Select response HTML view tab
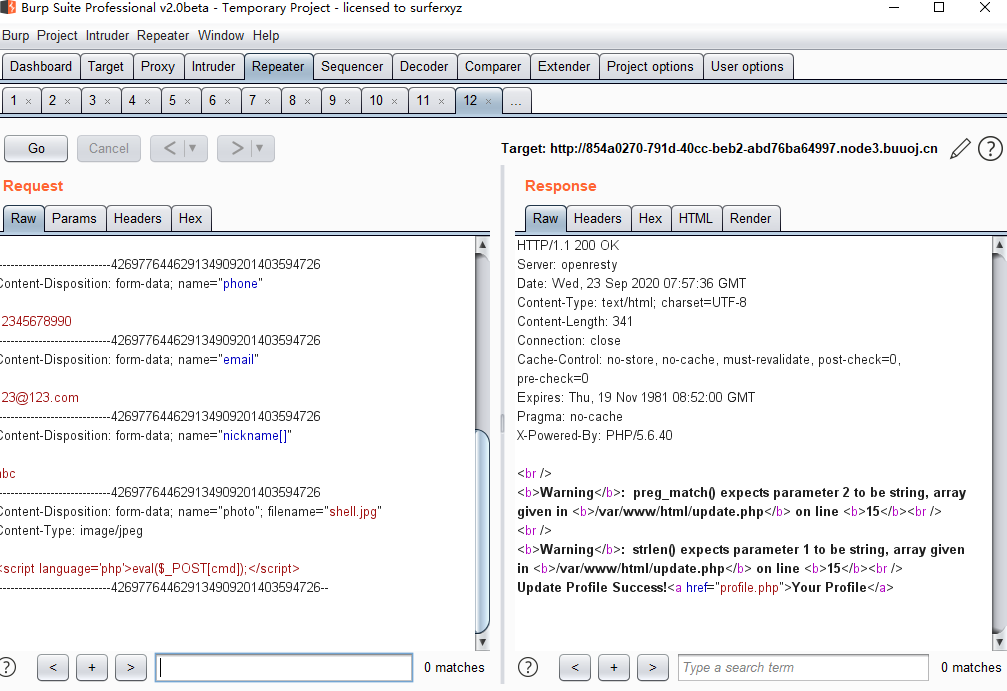Screen dimensions: 1007x691 [x=696, y=218]
